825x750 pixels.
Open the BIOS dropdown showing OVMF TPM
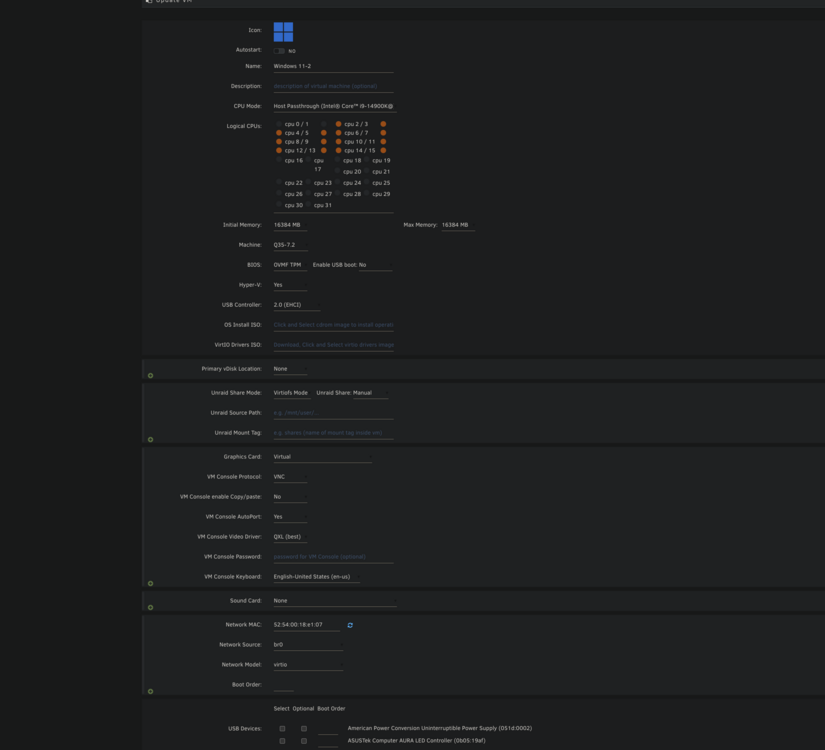click(x=290, y=265)
